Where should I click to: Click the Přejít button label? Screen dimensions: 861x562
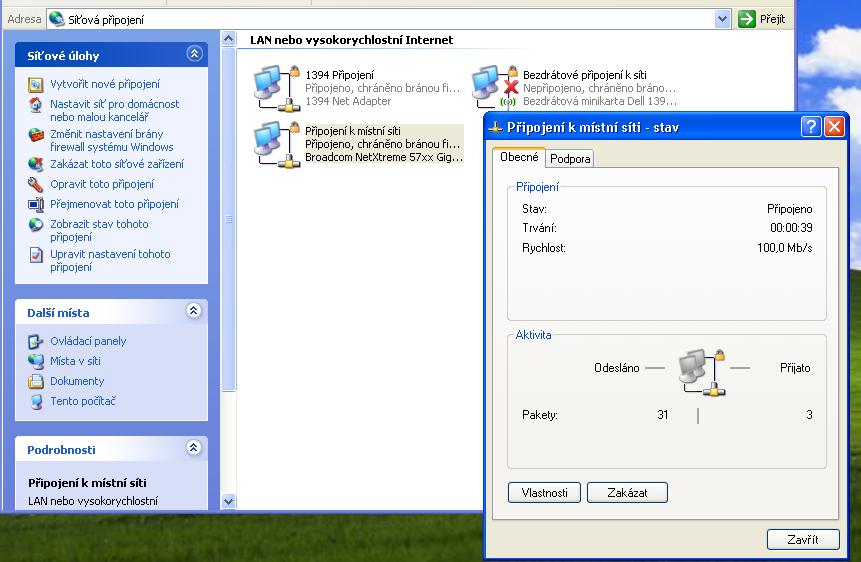coord(773,19)
